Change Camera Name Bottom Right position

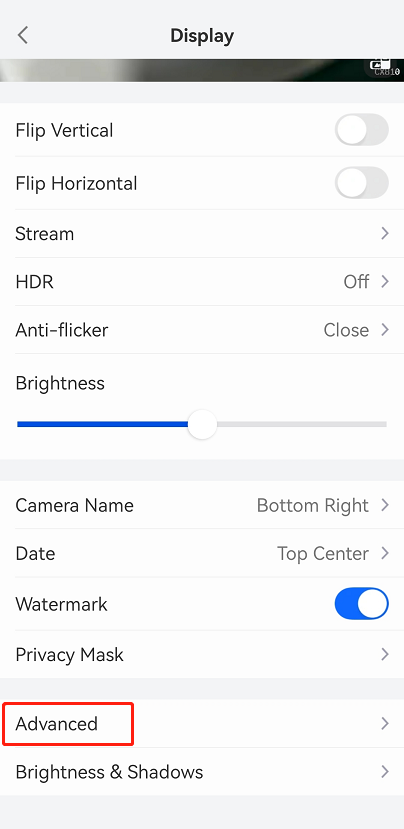tap(313, 505)
